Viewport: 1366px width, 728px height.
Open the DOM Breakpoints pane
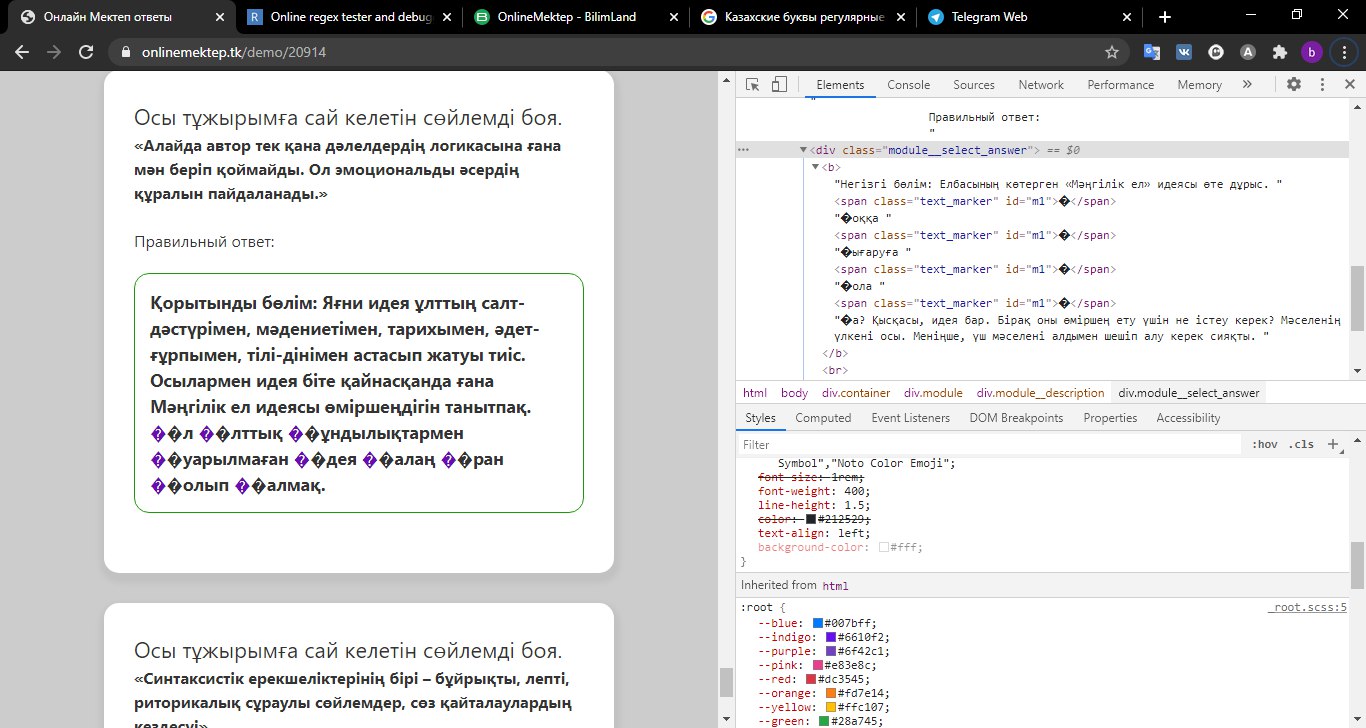pyautogui.click(x=1016, y=418)
